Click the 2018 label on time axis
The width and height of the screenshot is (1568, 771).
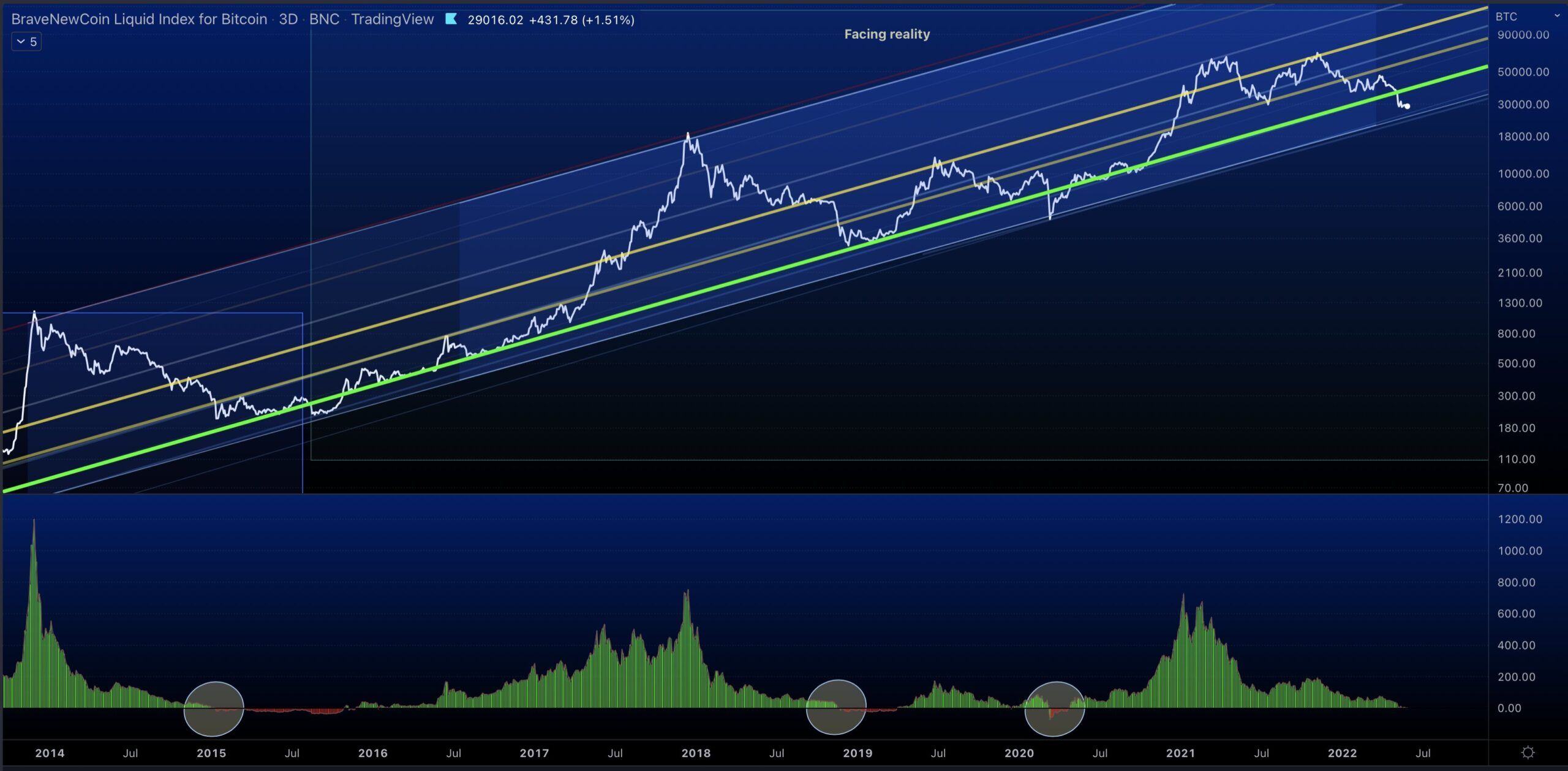click(696, 753)
